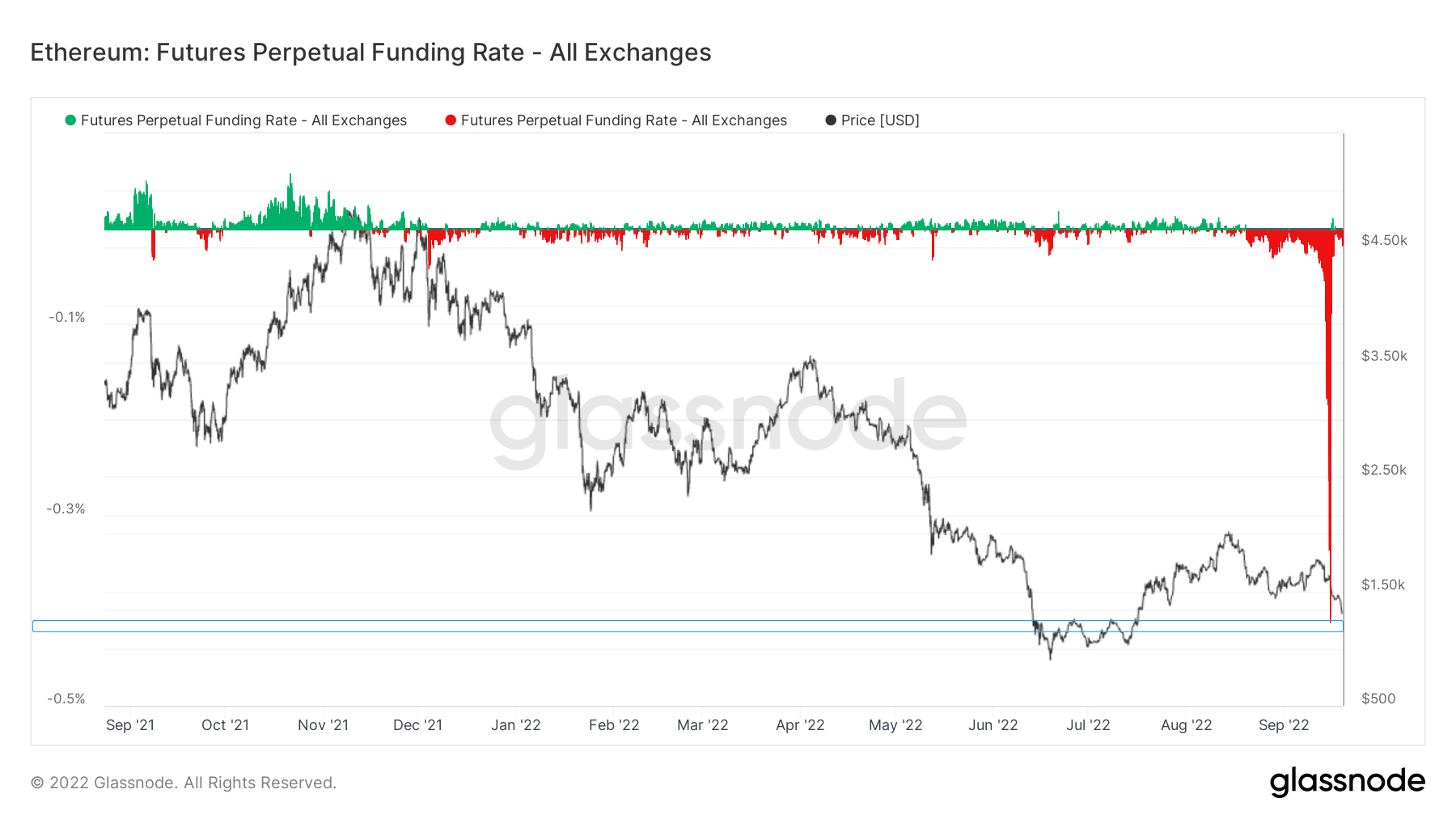Screen dimensions: 1456x819
Task: Select the Jun '22 x-axis label
Action: (993, 725)
